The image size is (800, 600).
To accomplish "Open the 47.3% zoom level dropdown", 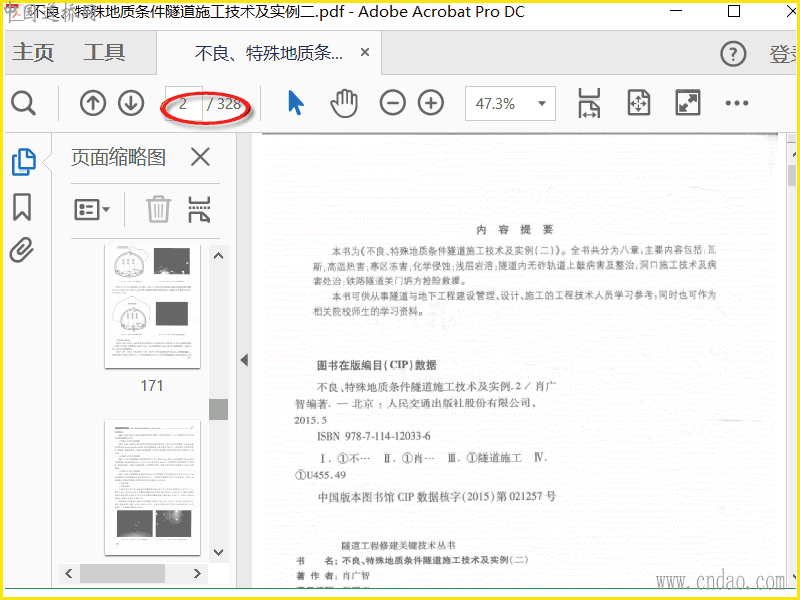I will click(510, 104).
